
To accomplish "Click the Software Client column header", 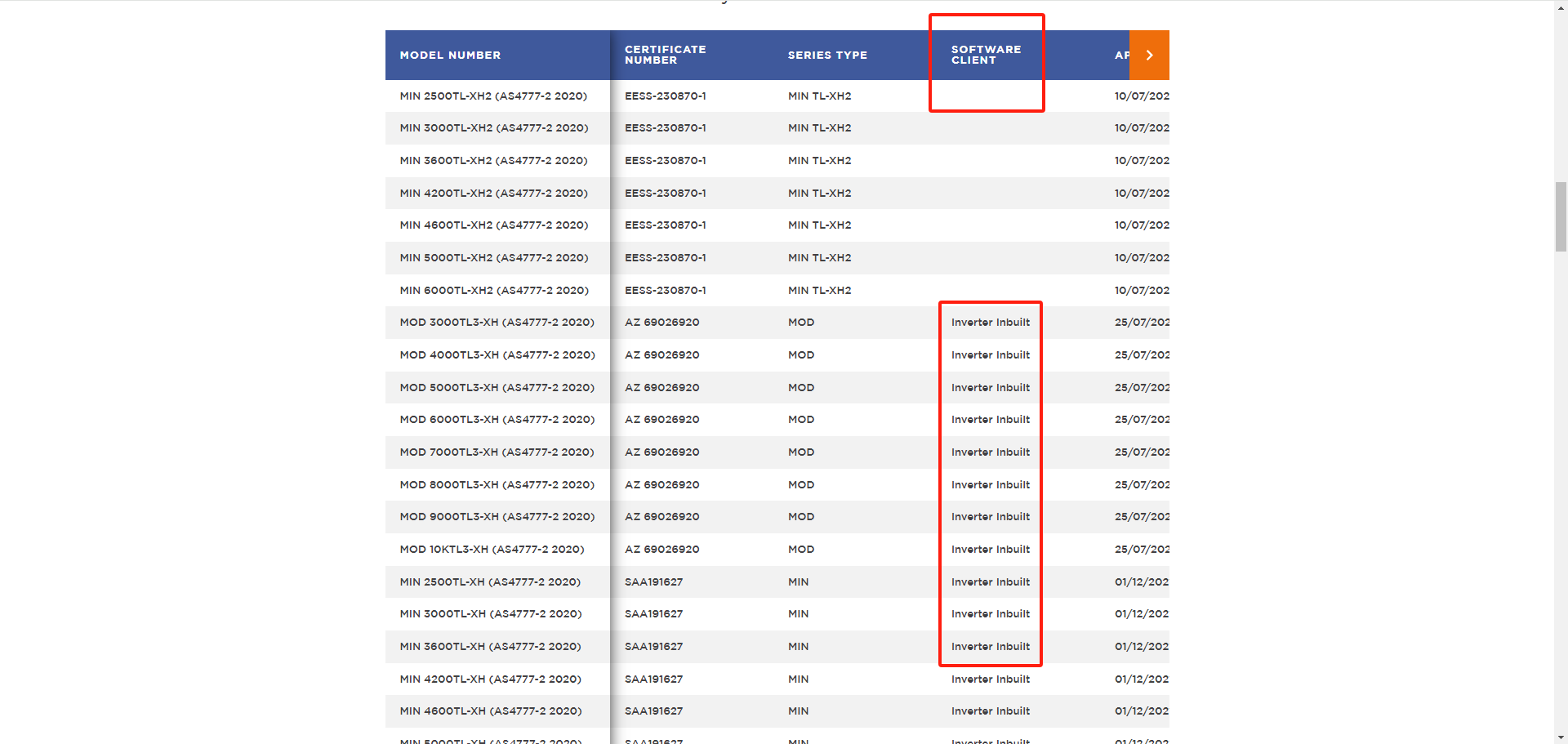I will (x=986, y=55).
